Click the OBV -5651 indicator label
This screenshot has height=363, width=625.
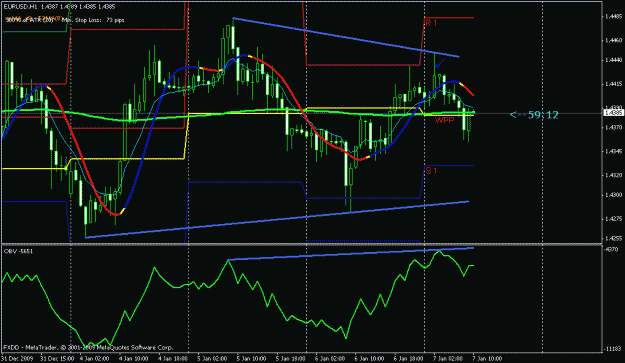18,251
